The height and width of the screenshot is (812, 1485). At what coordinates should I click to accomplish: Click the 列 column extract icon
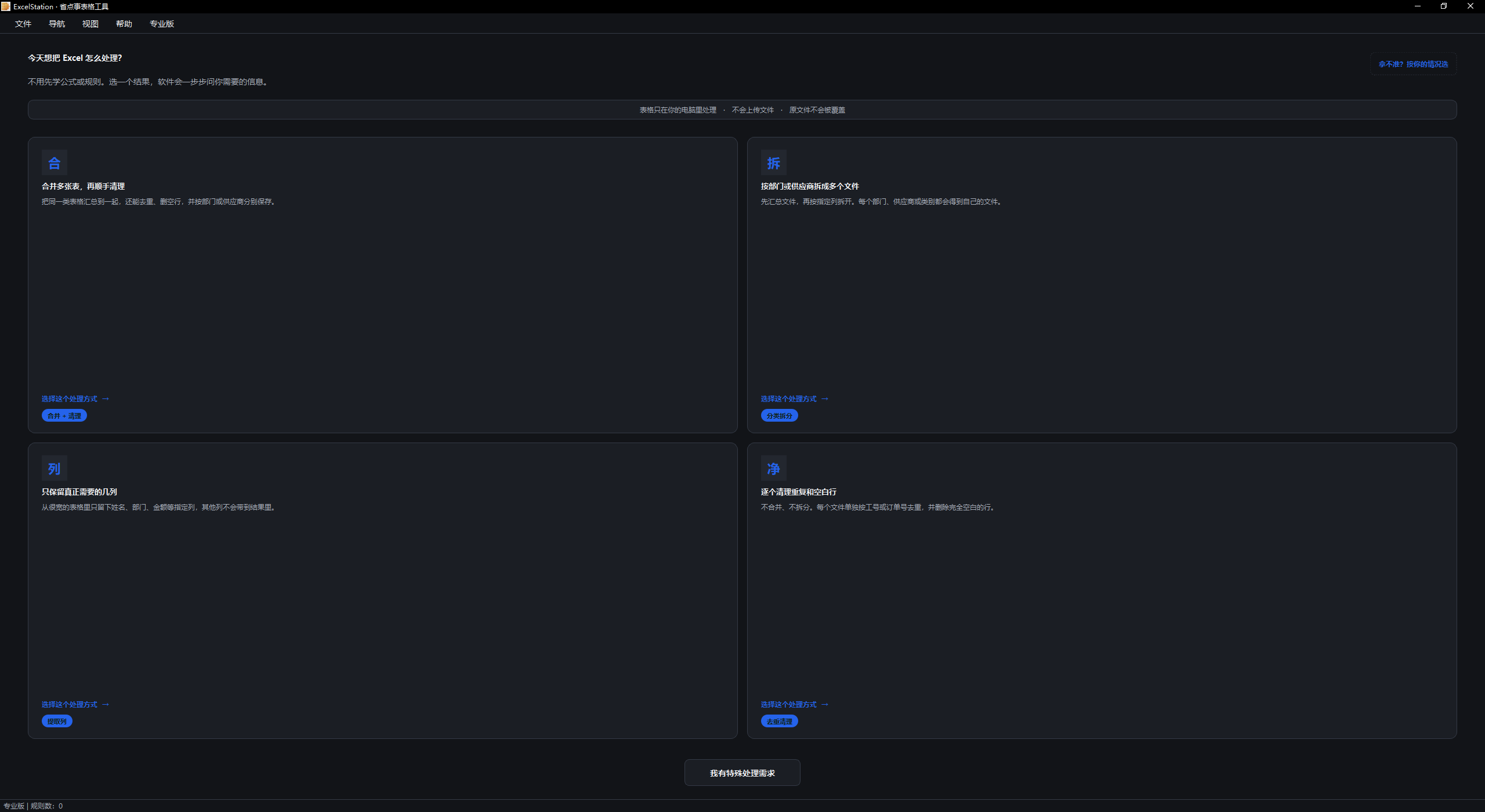(x=55, y=469)
